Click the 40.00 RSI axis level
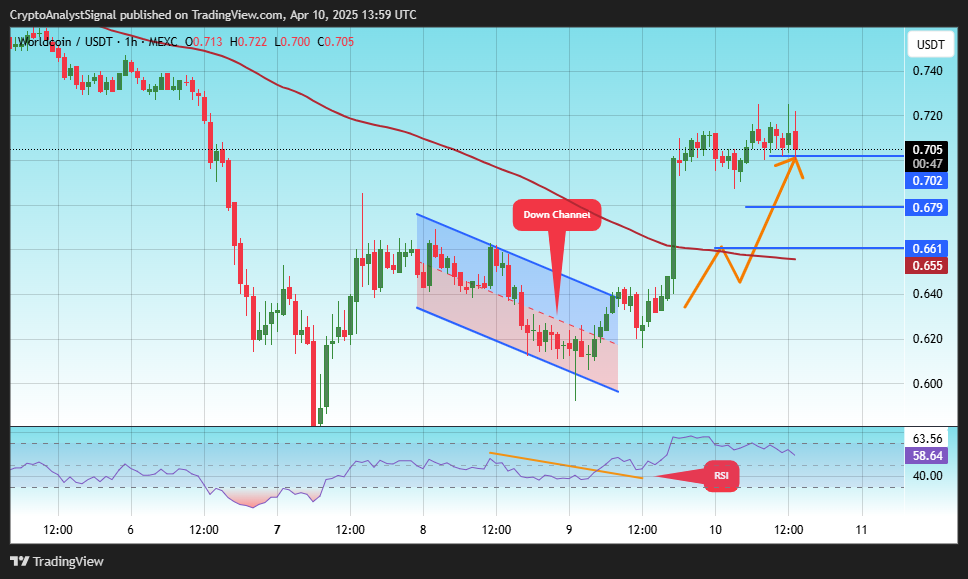 click(927, 476)
